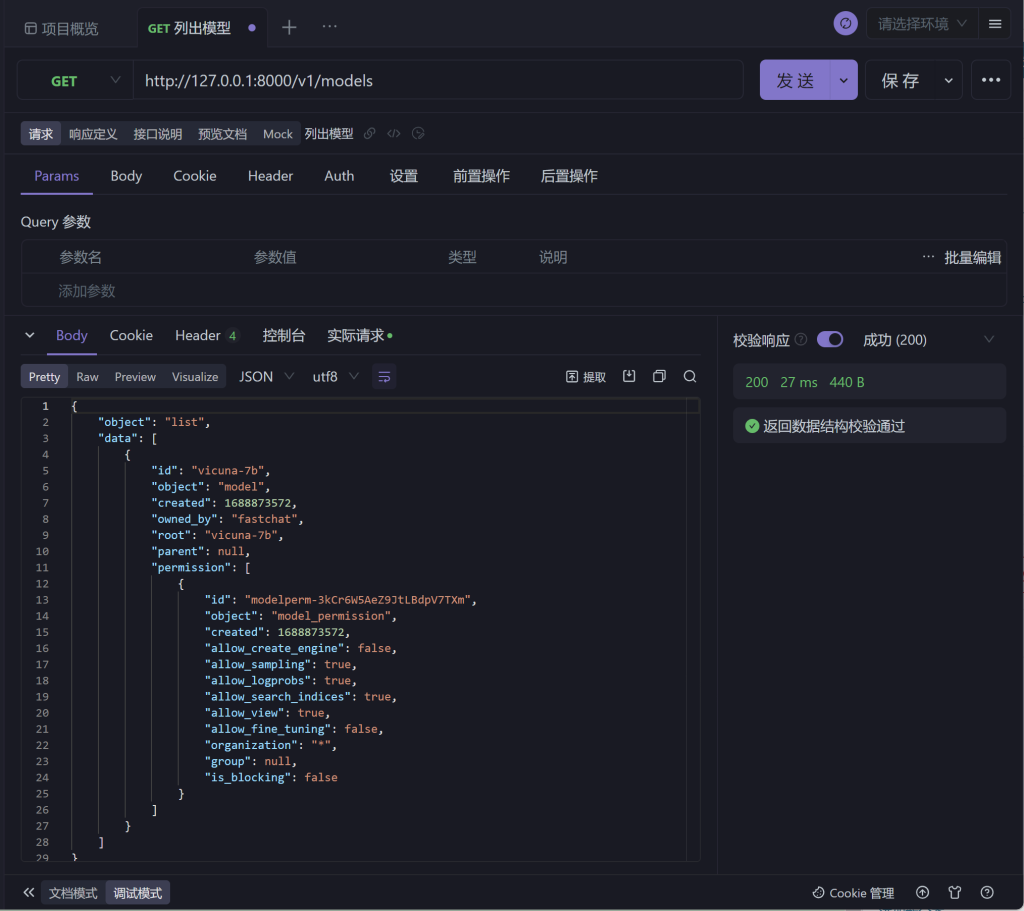Image resolution: width=1024 pixels, height=911 pixels.
Task: Switch to Mock tab
Action: 278,134
